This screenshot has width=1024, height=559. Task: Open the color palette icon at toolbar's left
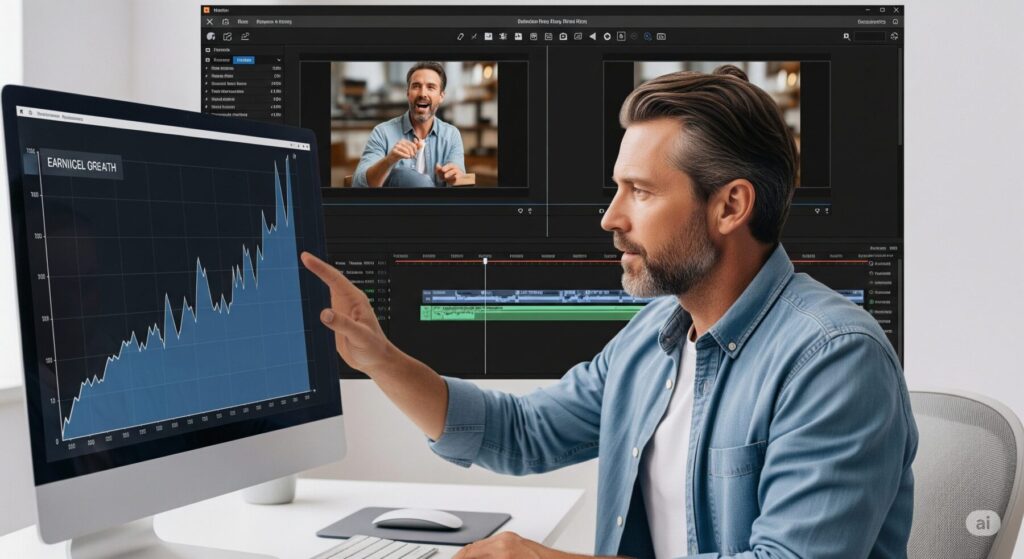[211, 37]
